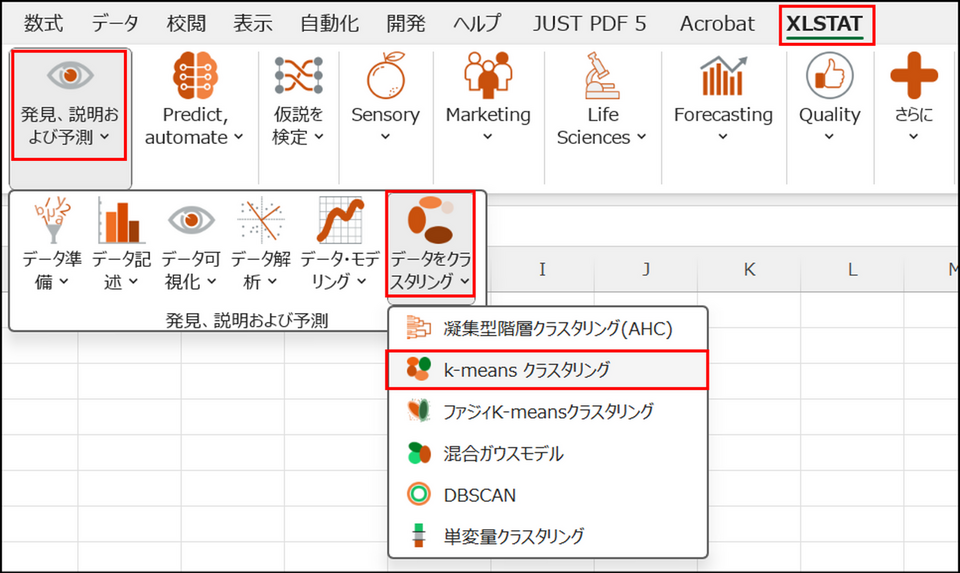Open the XLSTAT ribbon tab
Screen dimensions: 960x573
pyautogui.click(x=824, y=24)
